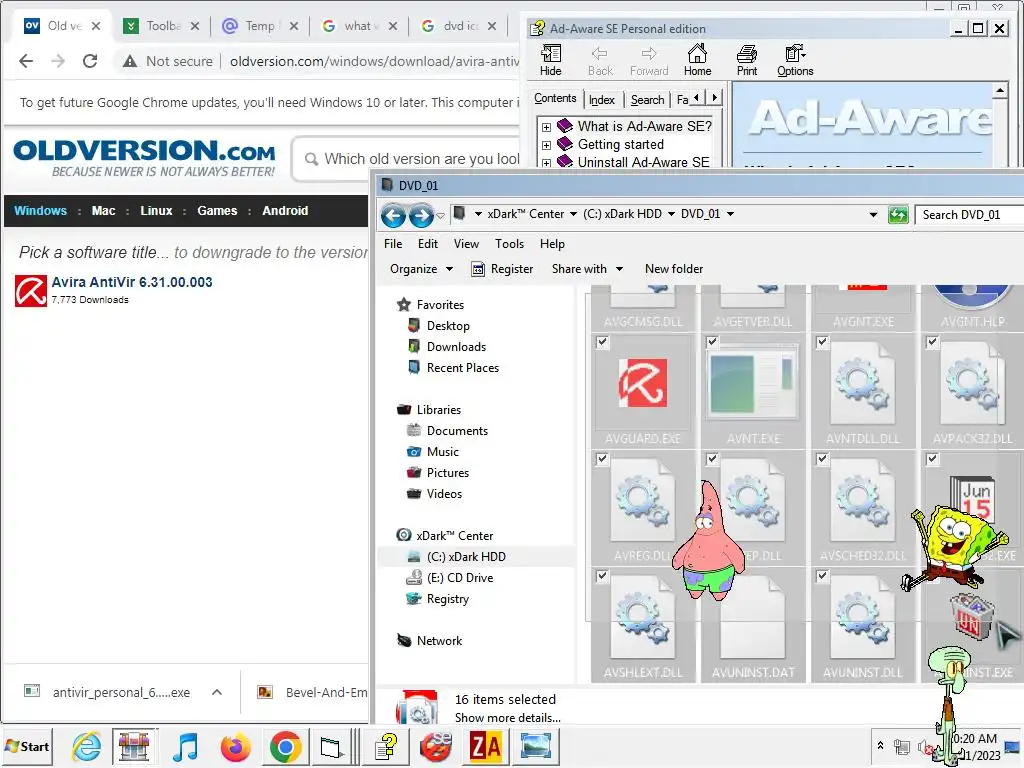Image resolution: width=1024 pixels, height=768 pixels.
Task: Refresh the DVD_01 folder with green arrows
Action: [898, 214]
